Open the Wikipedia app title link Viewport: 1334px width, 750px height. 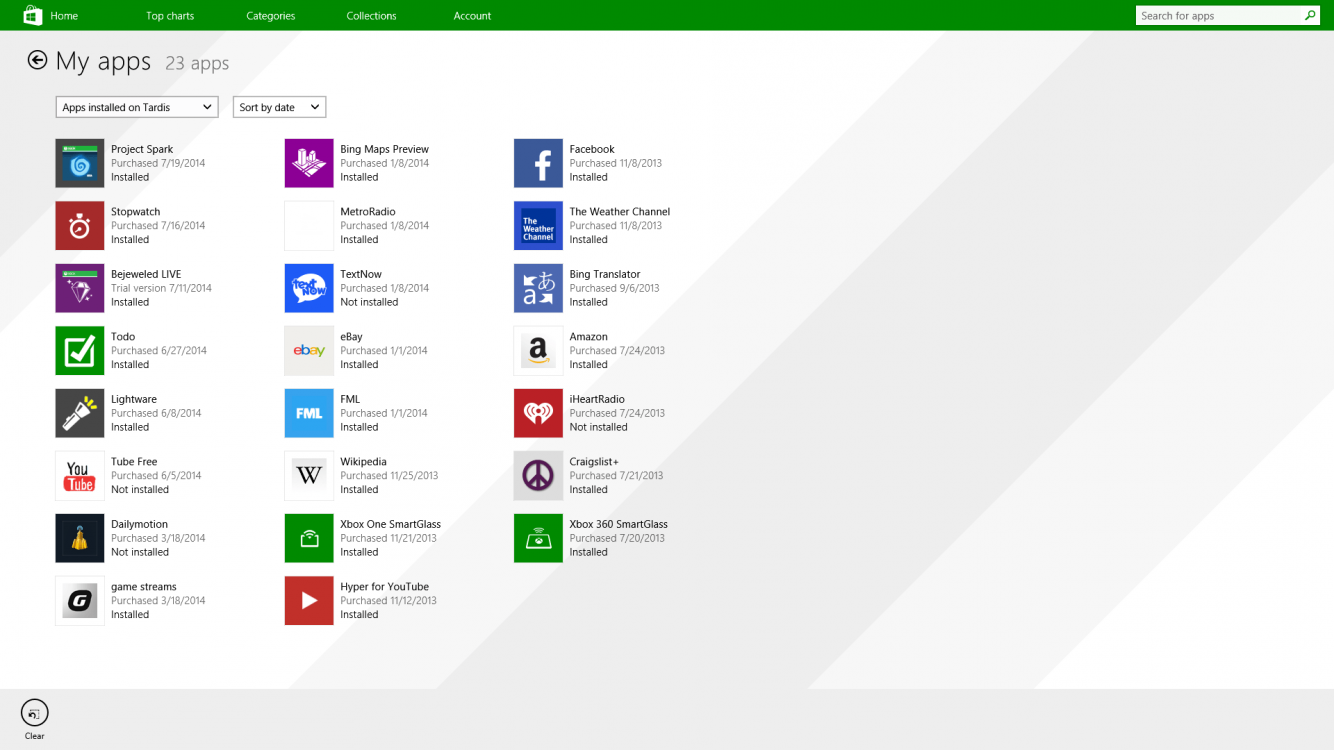(x=363, y=462)
